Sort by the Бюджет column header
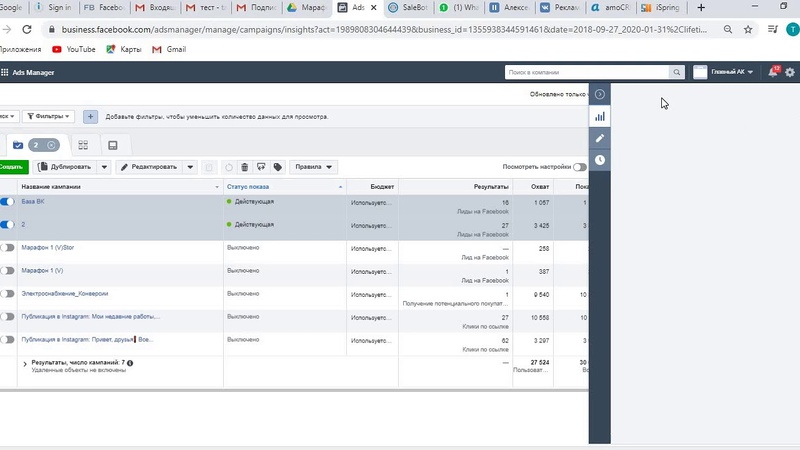The width and height of the screenshot is (800, 450). click(x=382, y=187)
